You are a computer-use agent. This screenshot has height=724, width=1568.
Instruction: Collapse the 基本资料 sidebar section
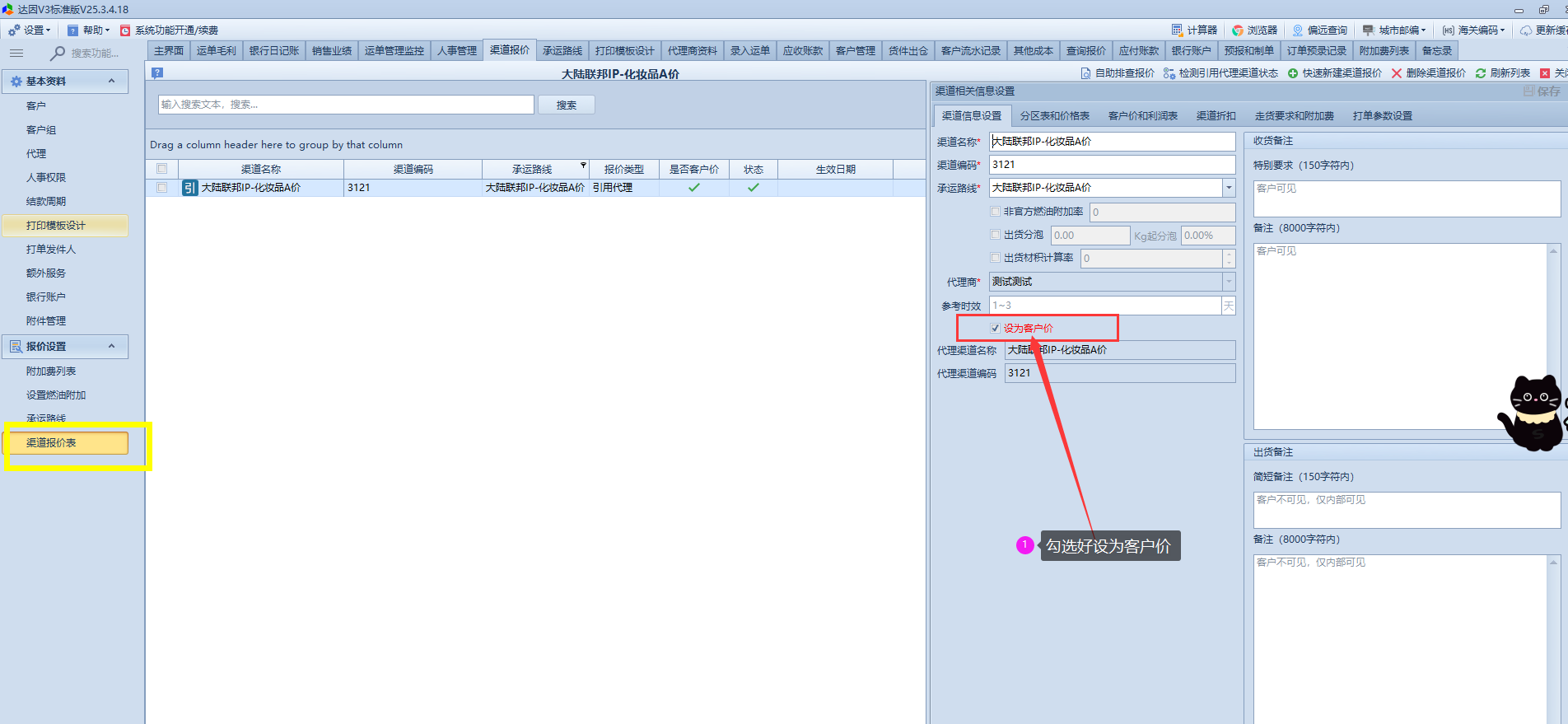pyautogui.click(x=112, y=81)
